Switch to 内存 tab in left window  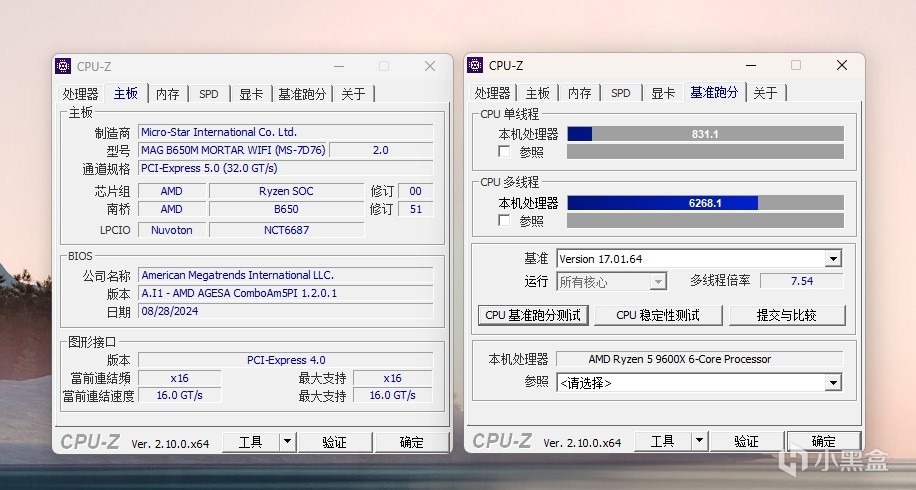[168, 94]
